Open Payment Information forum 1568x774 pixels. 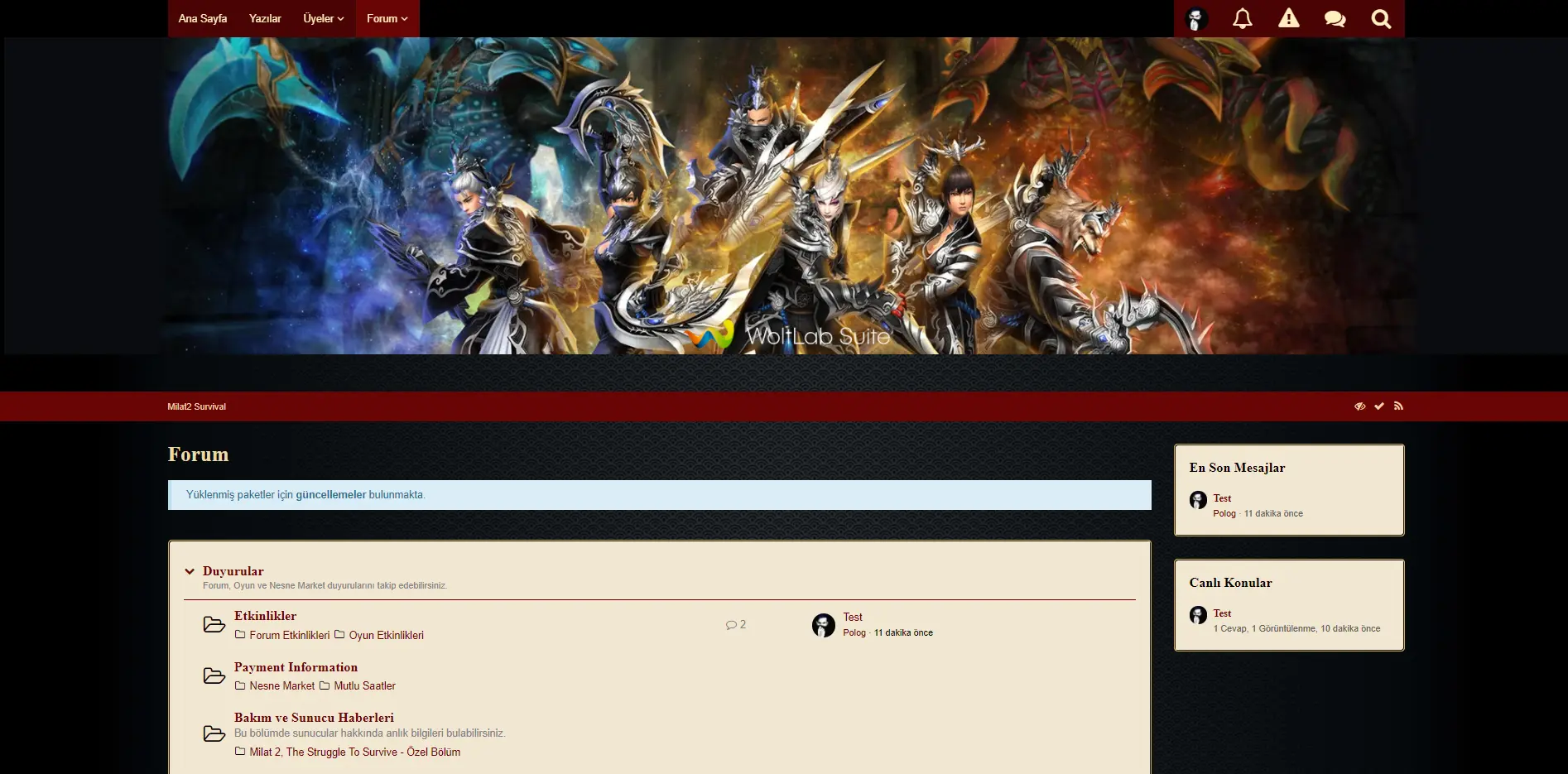(x=296, y=667)
